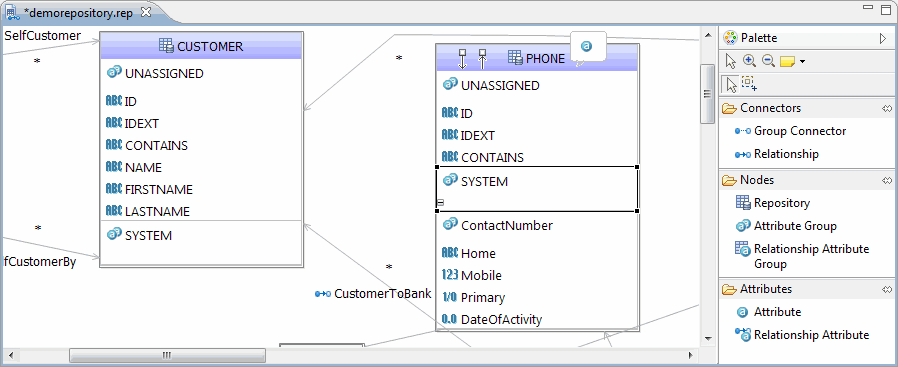Image resolution: width=898 pixels, height=367 pixels.
Task: Select the Home attribute in PHONE
Action: click(469, 253)
